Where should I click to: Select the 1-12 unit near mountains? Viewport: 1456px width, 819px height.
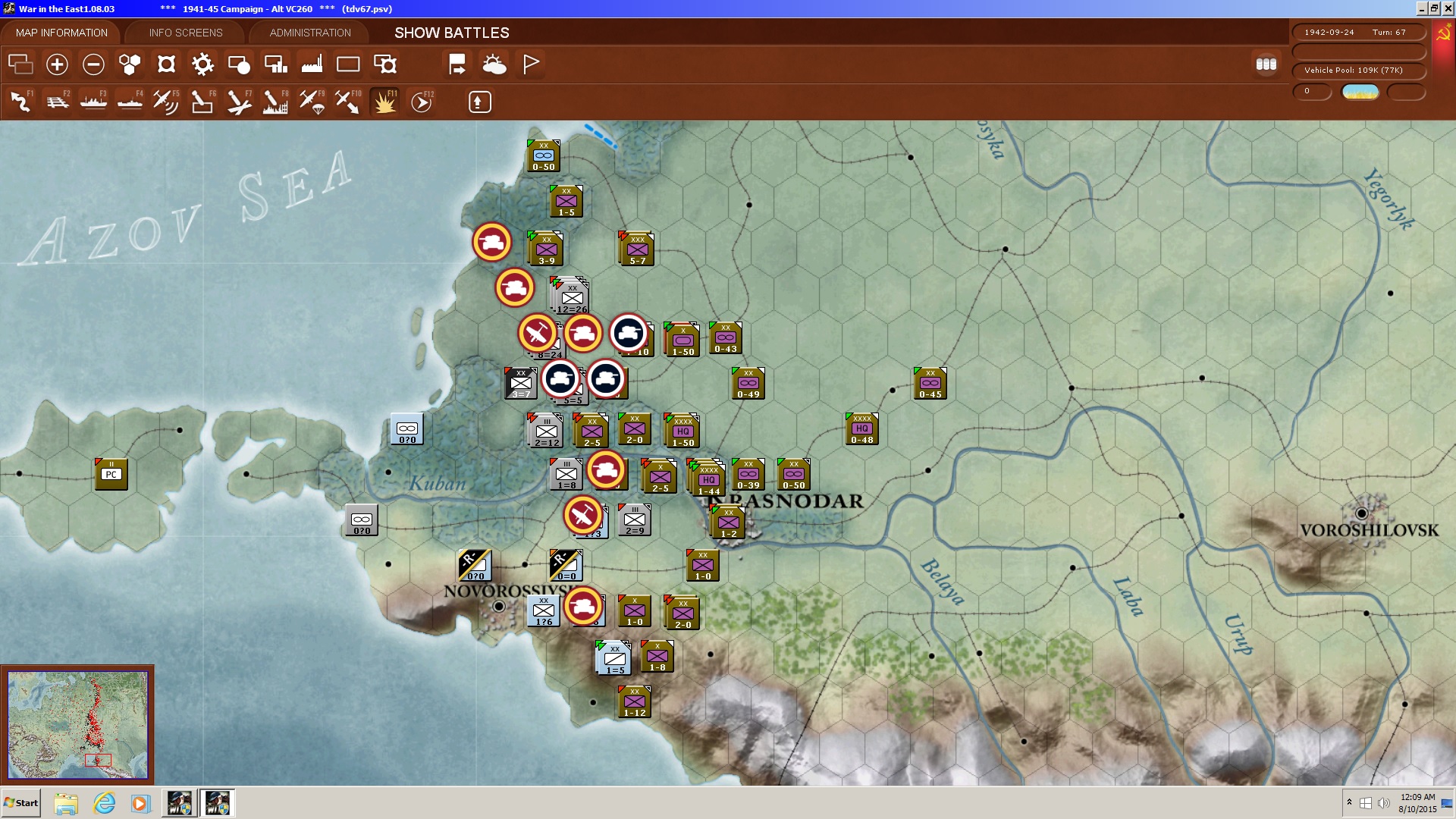(x=634, y=701)
